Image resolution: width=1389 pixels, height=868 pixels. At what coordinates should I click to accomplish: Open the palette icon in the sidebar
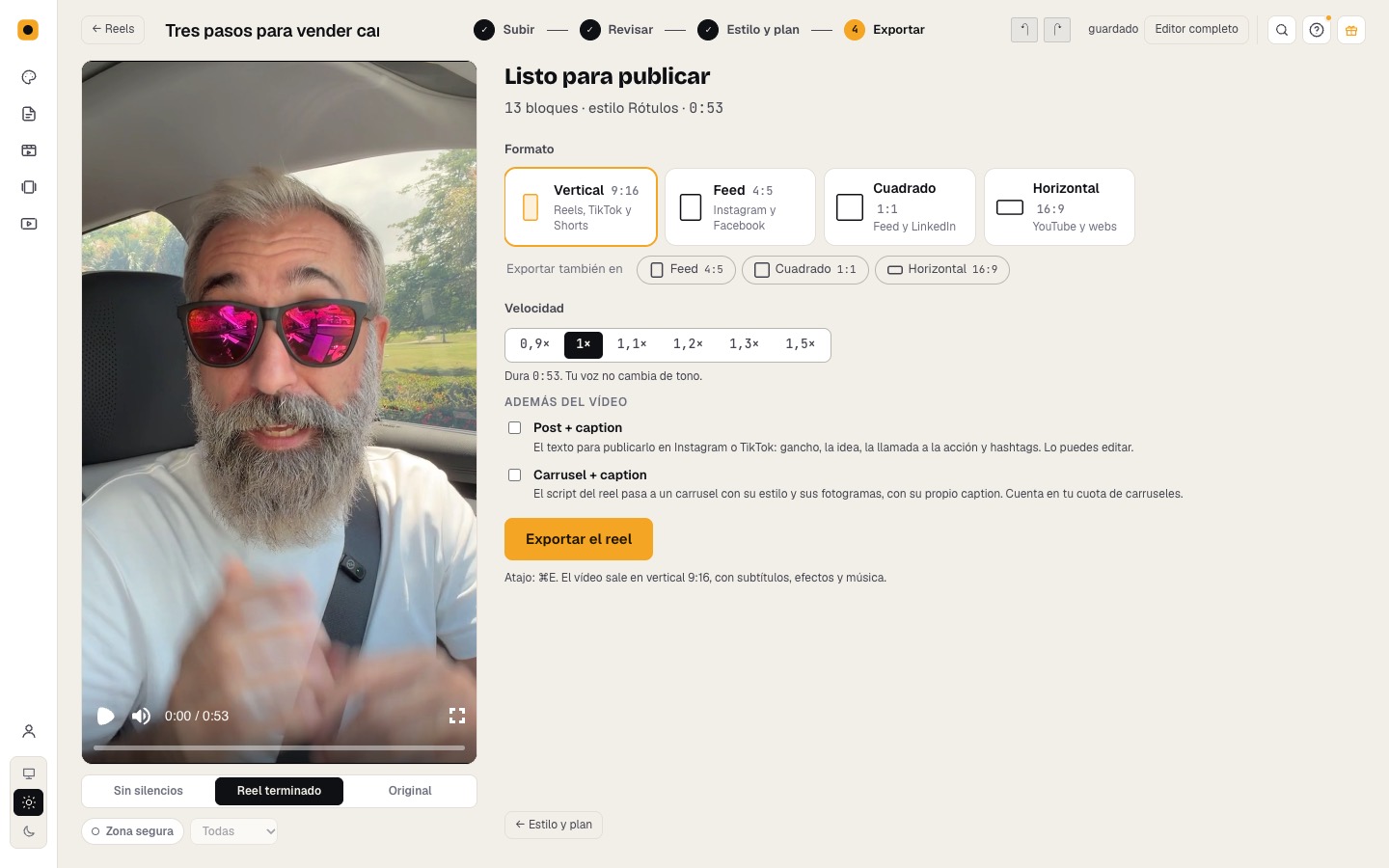tap(29, 77)
